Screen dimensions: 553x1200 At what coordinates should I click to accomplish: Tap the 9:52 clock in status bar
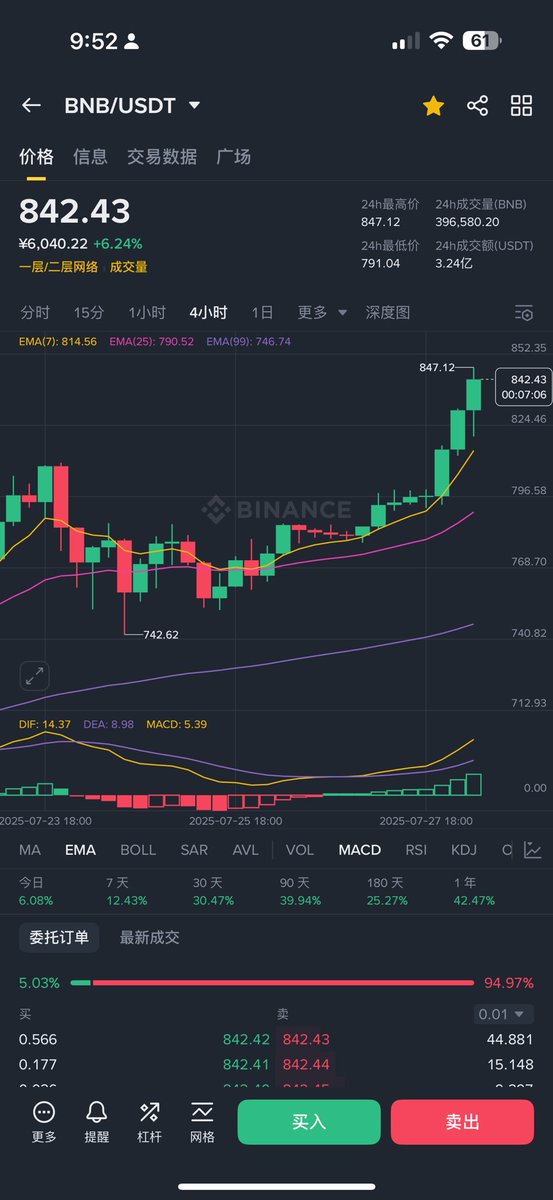point(93,41)
